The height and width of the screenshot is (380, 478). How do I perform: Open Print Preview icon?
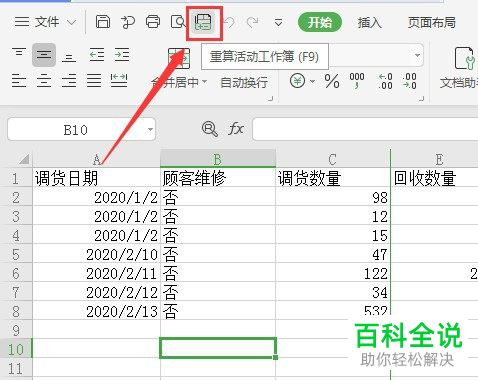click(178, 22)
